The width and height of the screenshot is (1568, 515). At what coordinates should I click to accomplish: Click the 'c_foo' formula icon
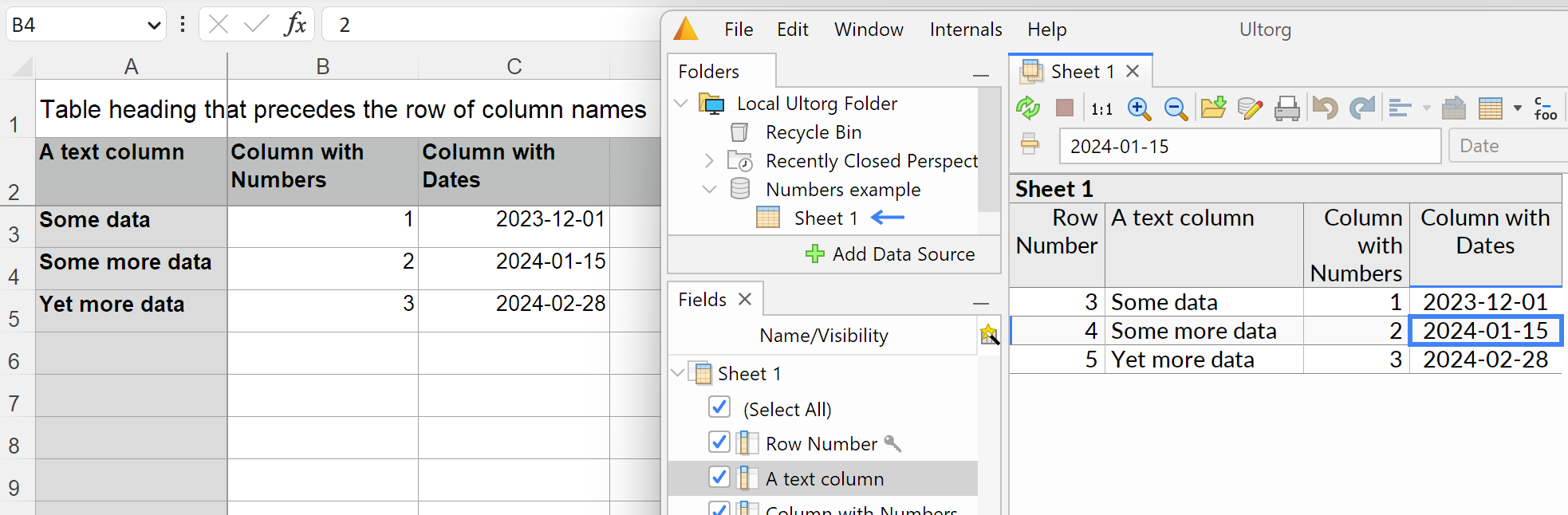(x=1545, y=108)
